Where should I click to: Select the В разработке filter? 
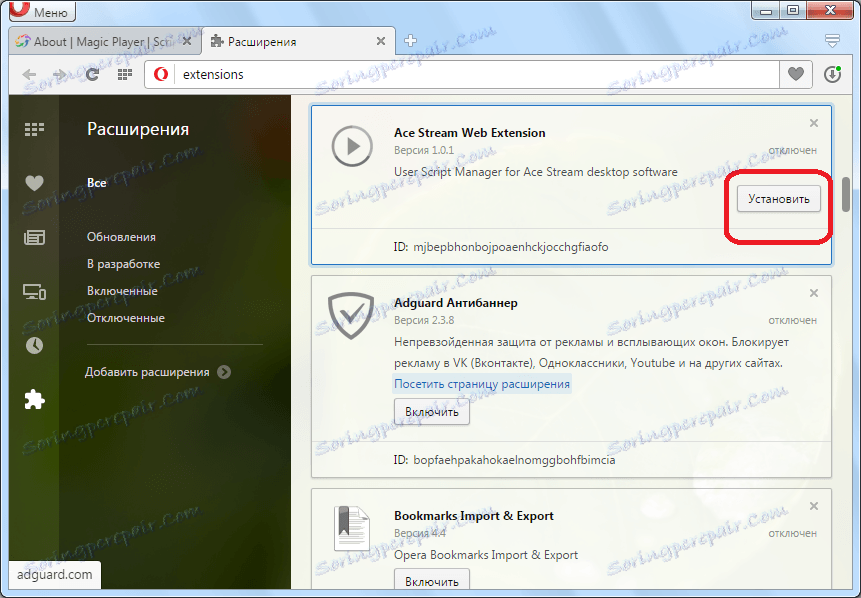[124, 264]
